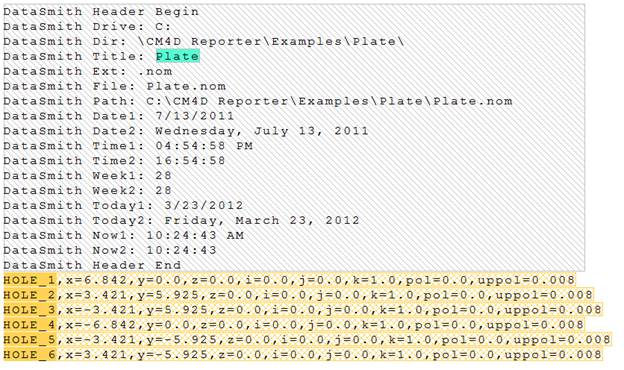Select the HOLE_4 label

click(x=30, y=325)
